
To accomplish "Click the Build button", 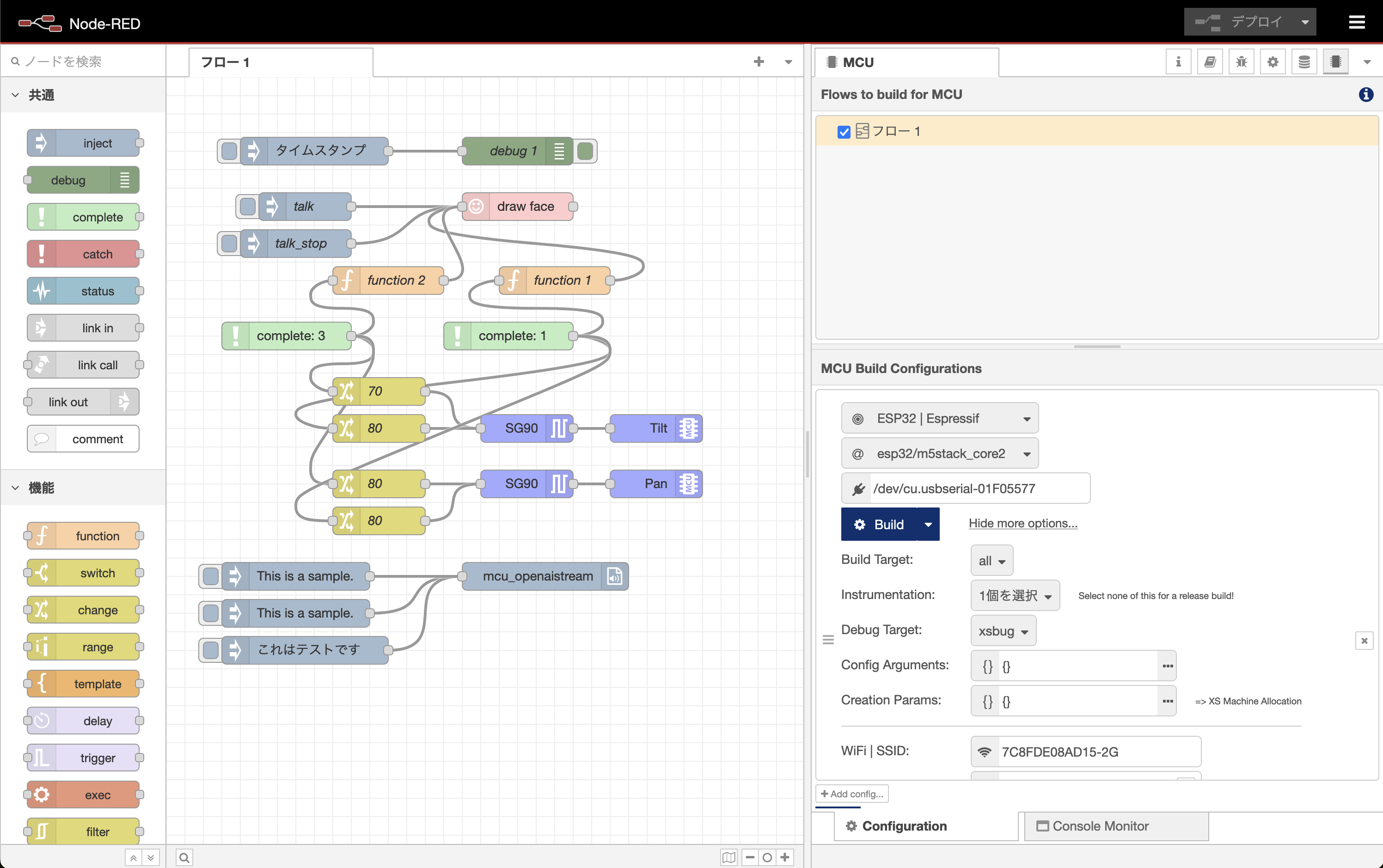I will coord(879,524).
